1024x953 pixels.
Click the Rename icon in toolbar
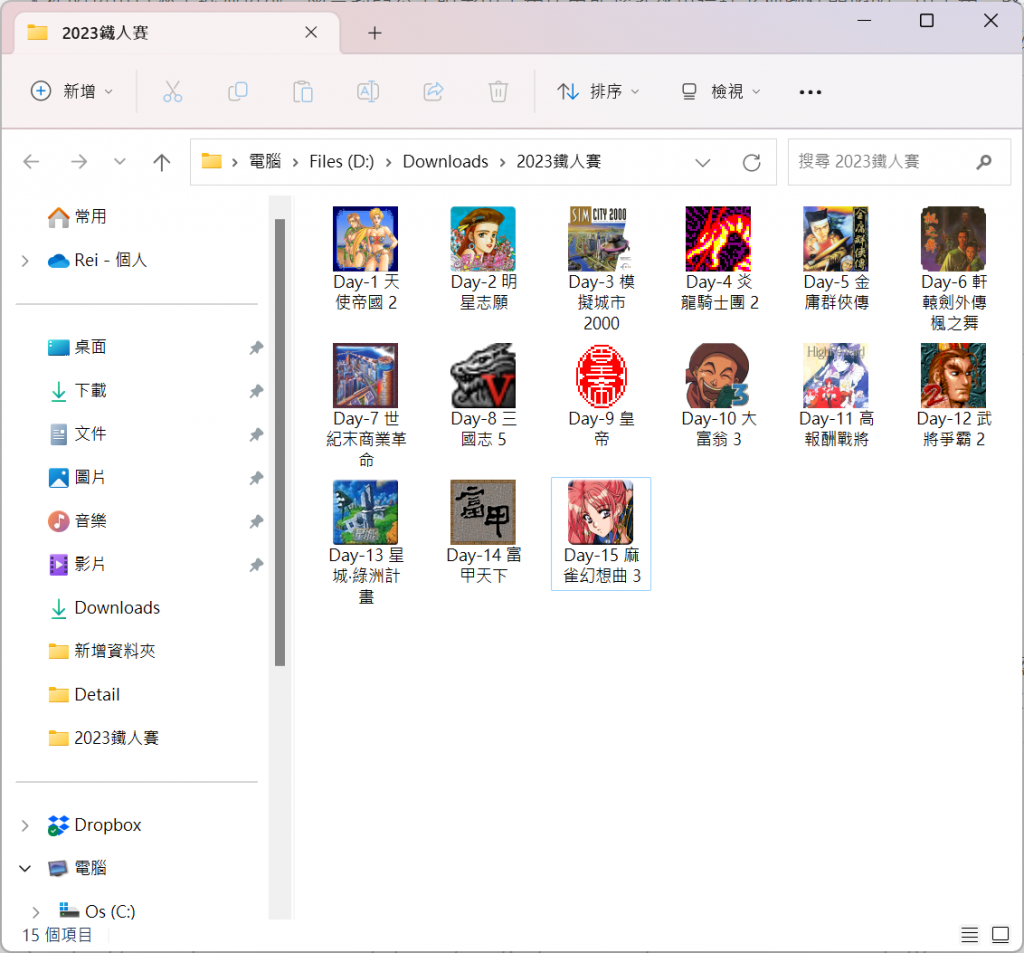[368, 91]
